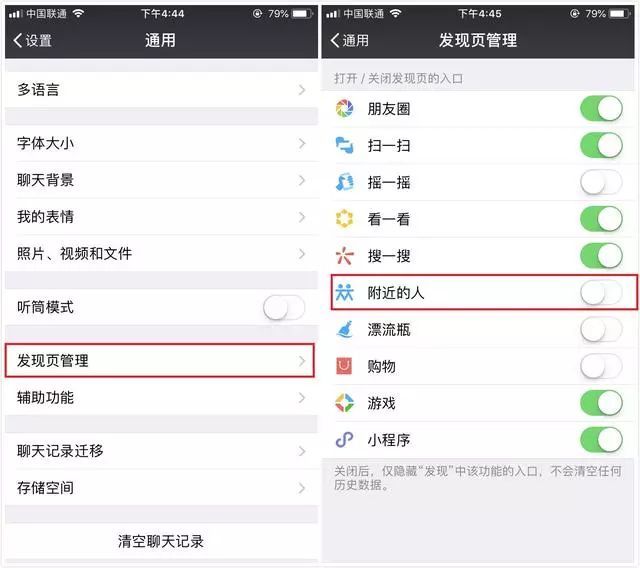
Task: Turn off the 朋友圈 switch
Action: click(601, 109)
